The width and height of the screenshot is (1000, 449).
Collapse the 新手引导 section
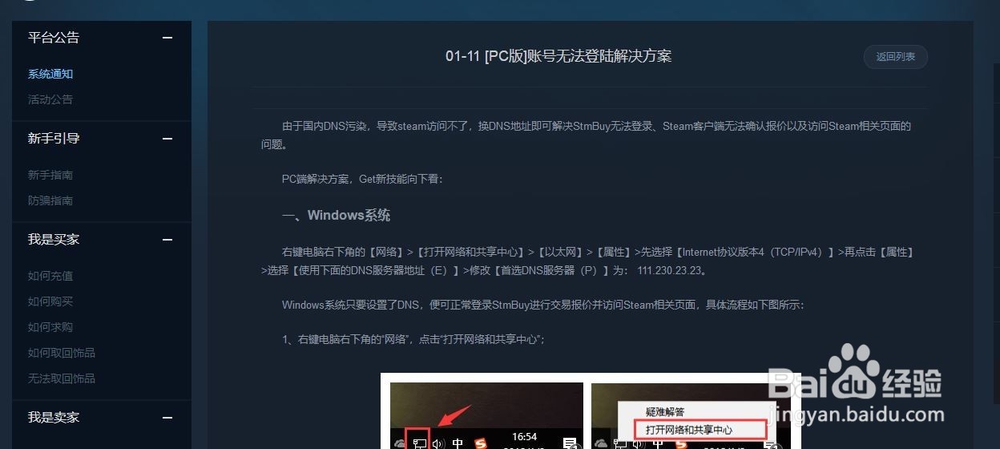click(x=167, y=138)
